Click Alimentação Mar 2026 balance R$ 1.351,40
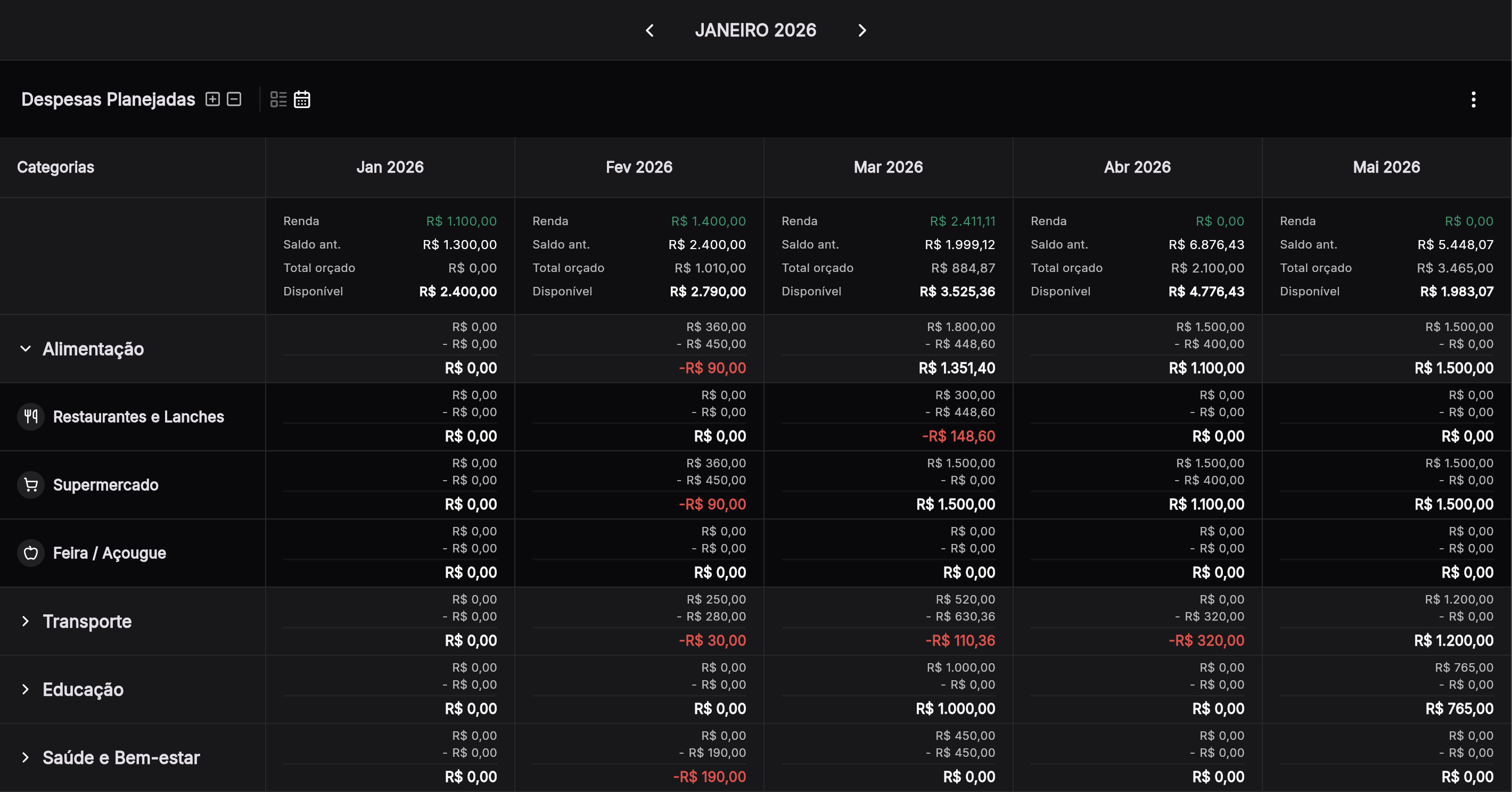Image resolution: width=1512 pixels, height=792 pixels. coord(957,368)
